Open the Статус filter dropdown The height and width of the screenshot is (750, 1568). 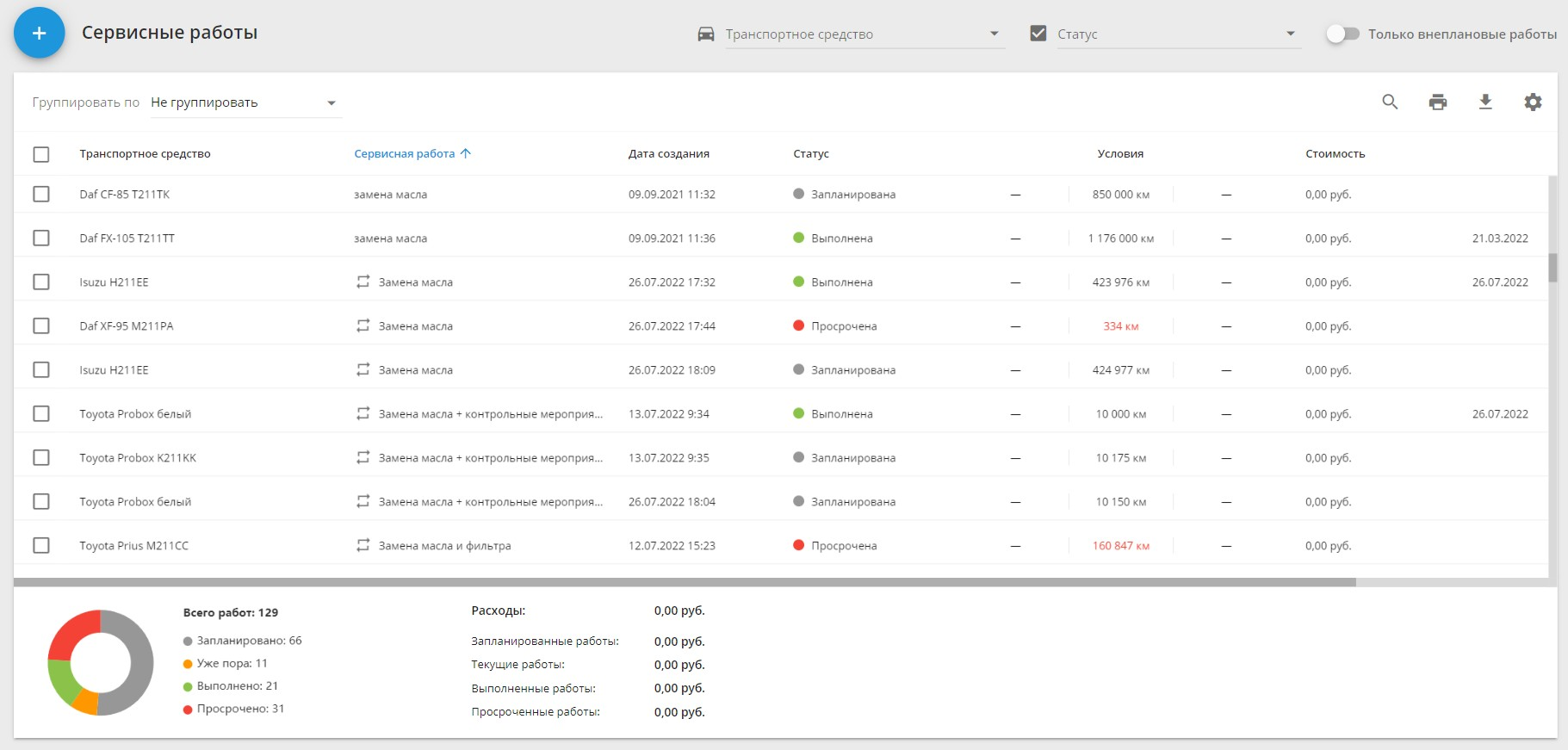point(1178,34)
